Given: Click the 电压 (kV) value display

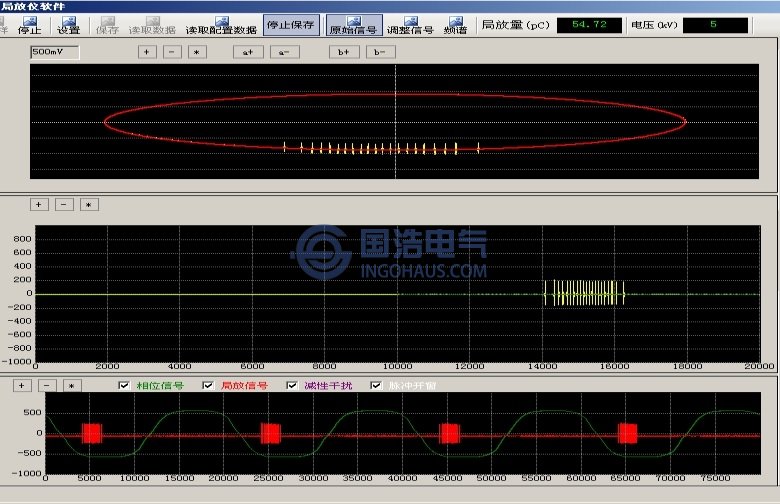Looking at the screenshot, I should [x=714, y=25].
